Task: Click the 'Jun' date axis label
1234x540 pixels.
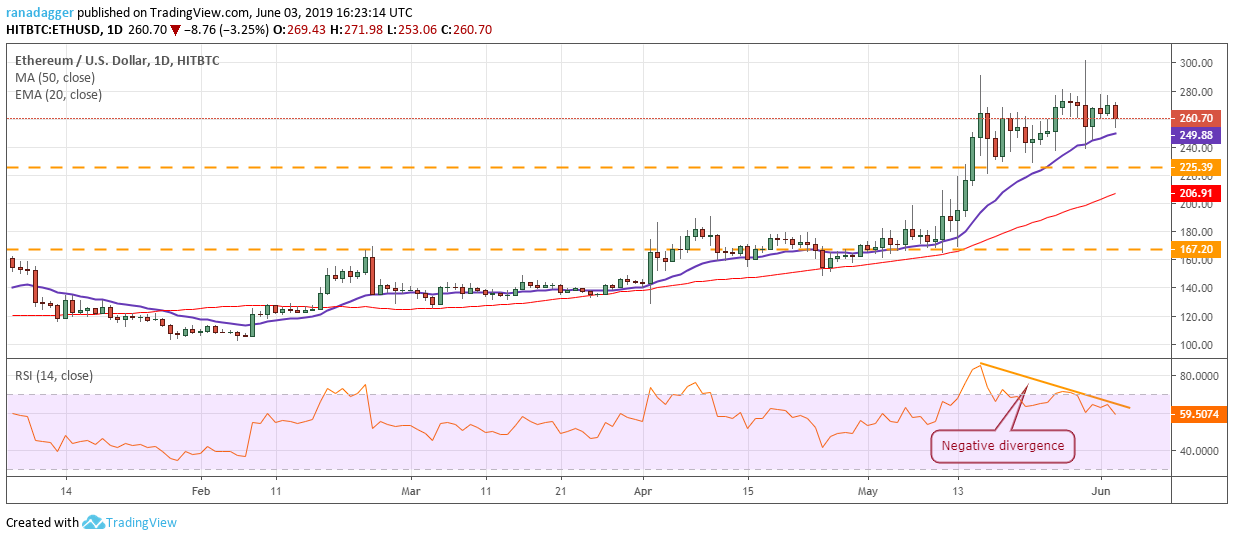Action: [1100, 492]
